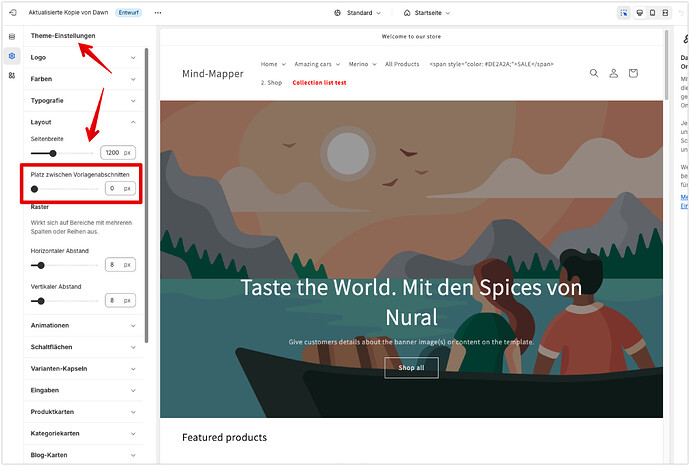
Task: Open the Amazing cars navigation menu
Action: pos(317,64)
